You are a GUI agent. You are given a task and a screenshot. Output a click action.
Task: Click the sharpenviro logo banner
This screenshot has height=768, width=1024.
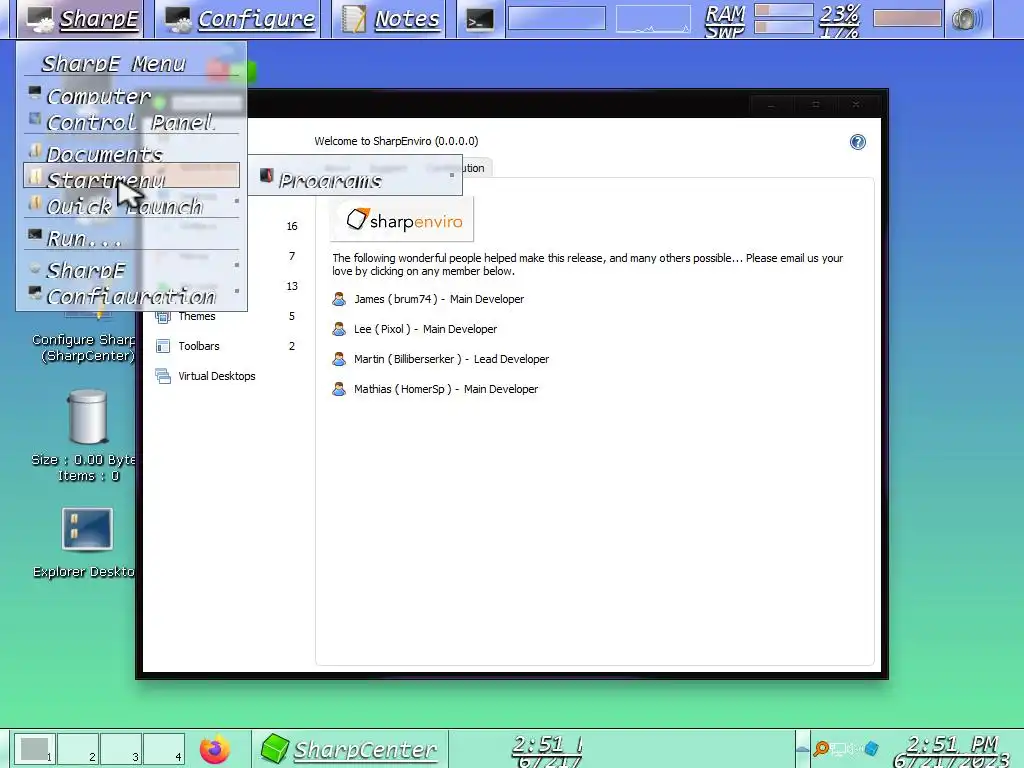point(402,220)
